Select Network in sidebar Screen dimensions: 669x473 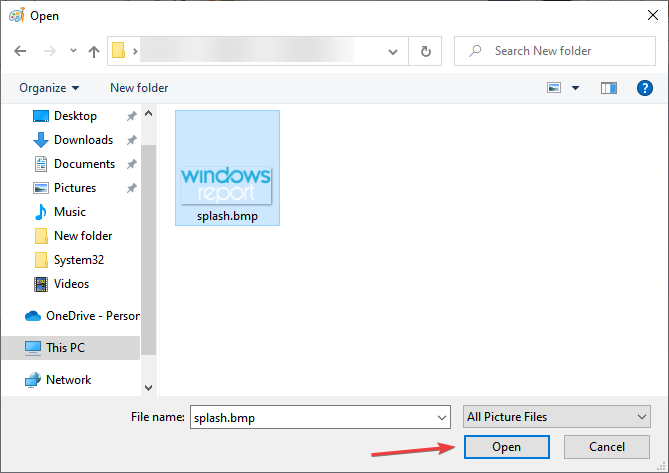click(68, 380)
